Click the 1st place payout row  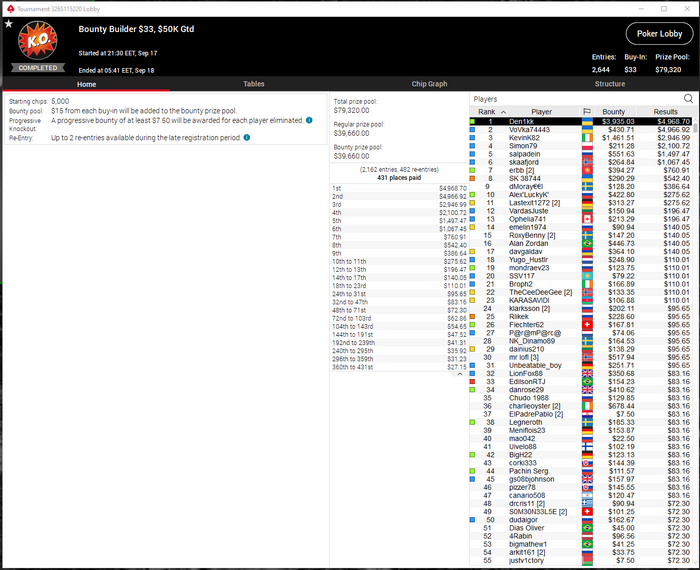399,188
